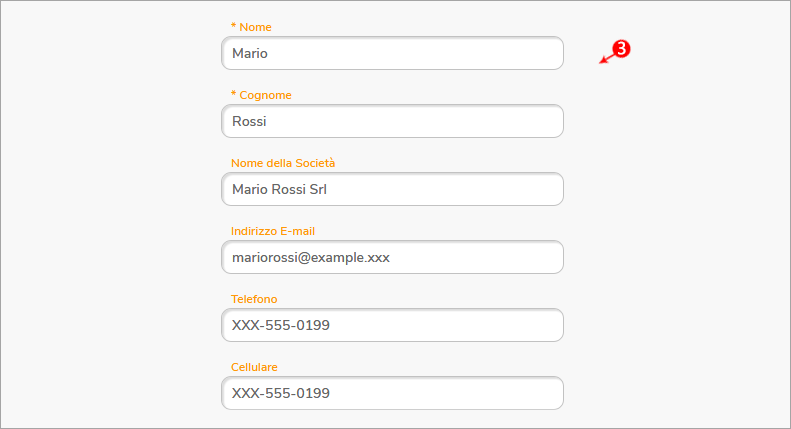Click the Indirizzo E-mail label

(273, 231)
